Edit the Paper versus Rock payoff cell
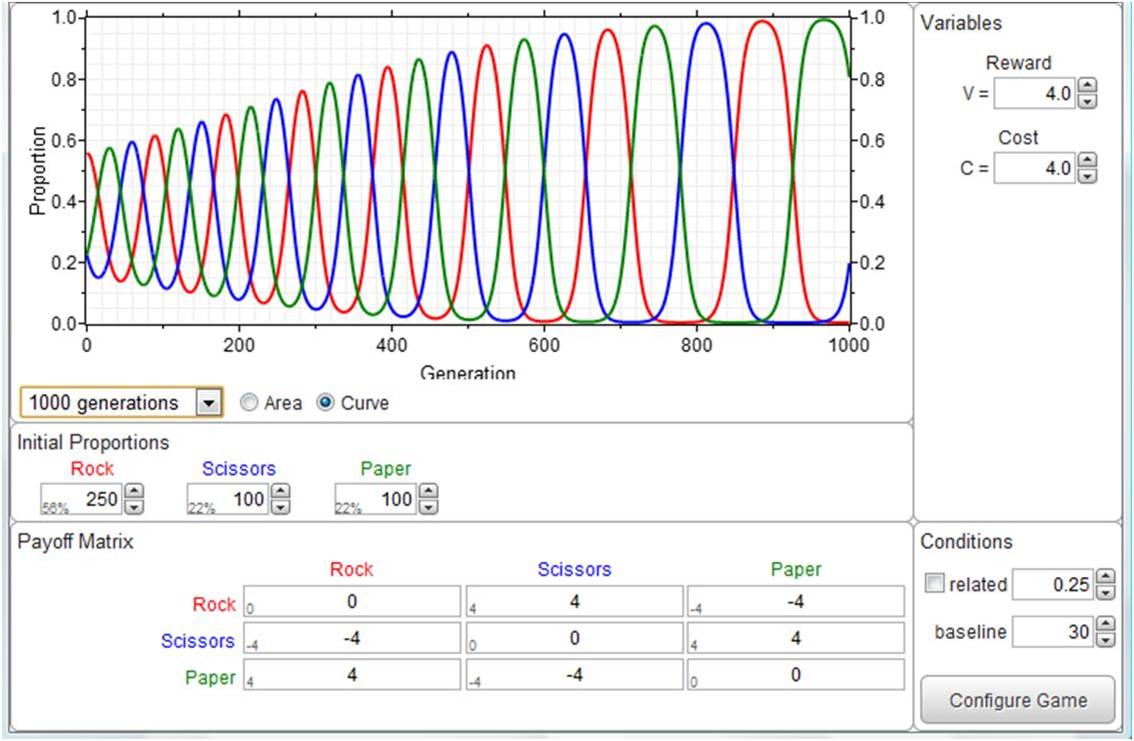 [x=351, y=674]
